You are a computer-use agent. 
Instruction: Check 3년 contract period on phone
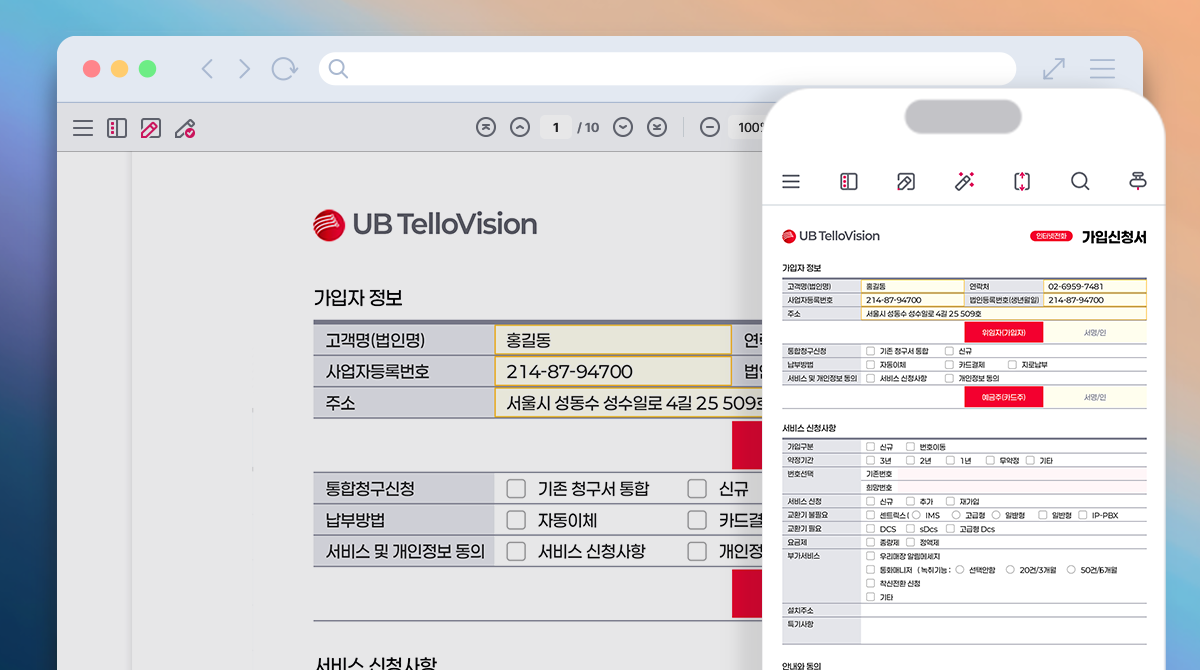point(870,461)
